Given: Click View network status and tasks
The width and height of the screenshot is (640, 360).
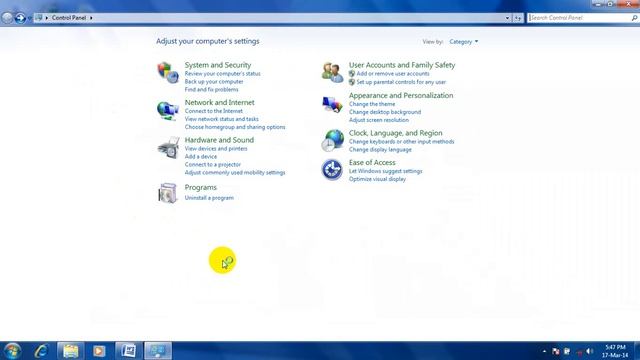Looking at the screenshot, I should click(x=222, y=119).
